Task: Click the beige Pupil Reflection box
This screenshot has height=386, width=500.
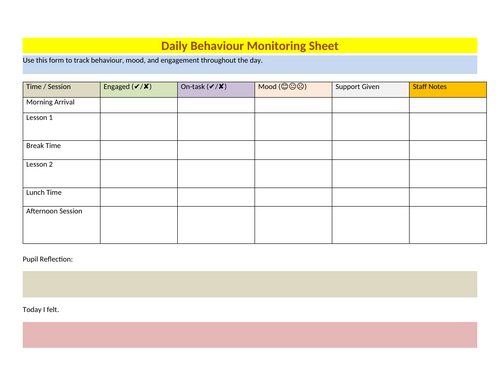Action: click(x=250, y=284)
